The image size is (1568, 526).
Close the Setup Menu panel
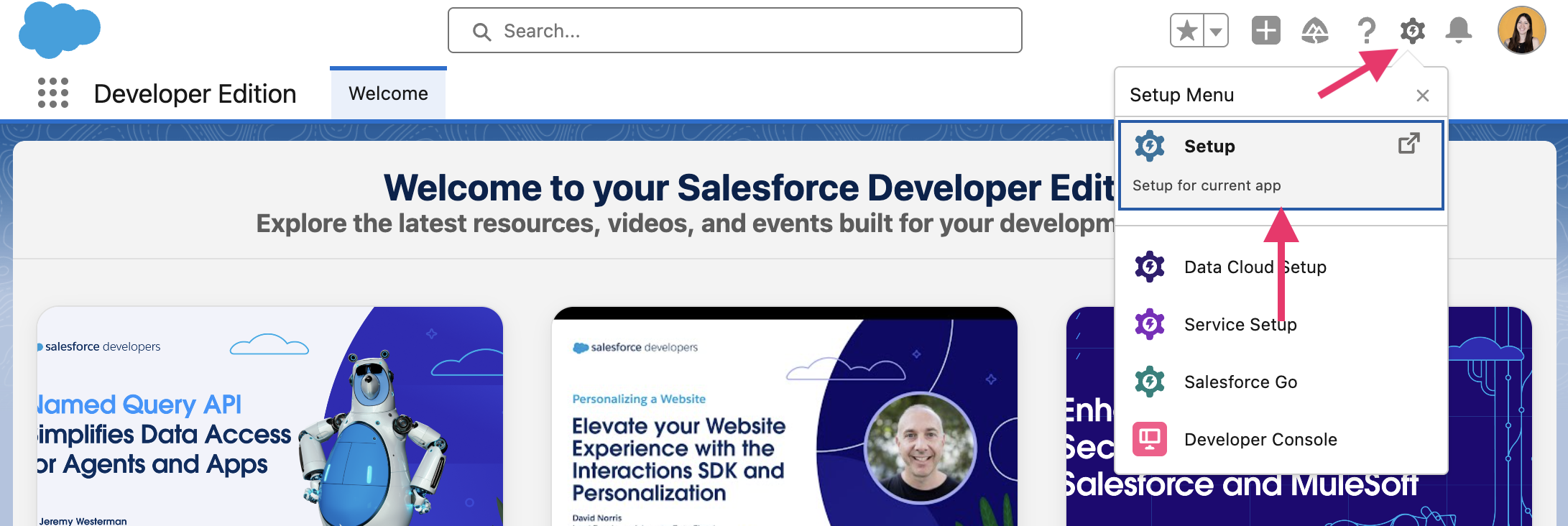coord(1423,96)
